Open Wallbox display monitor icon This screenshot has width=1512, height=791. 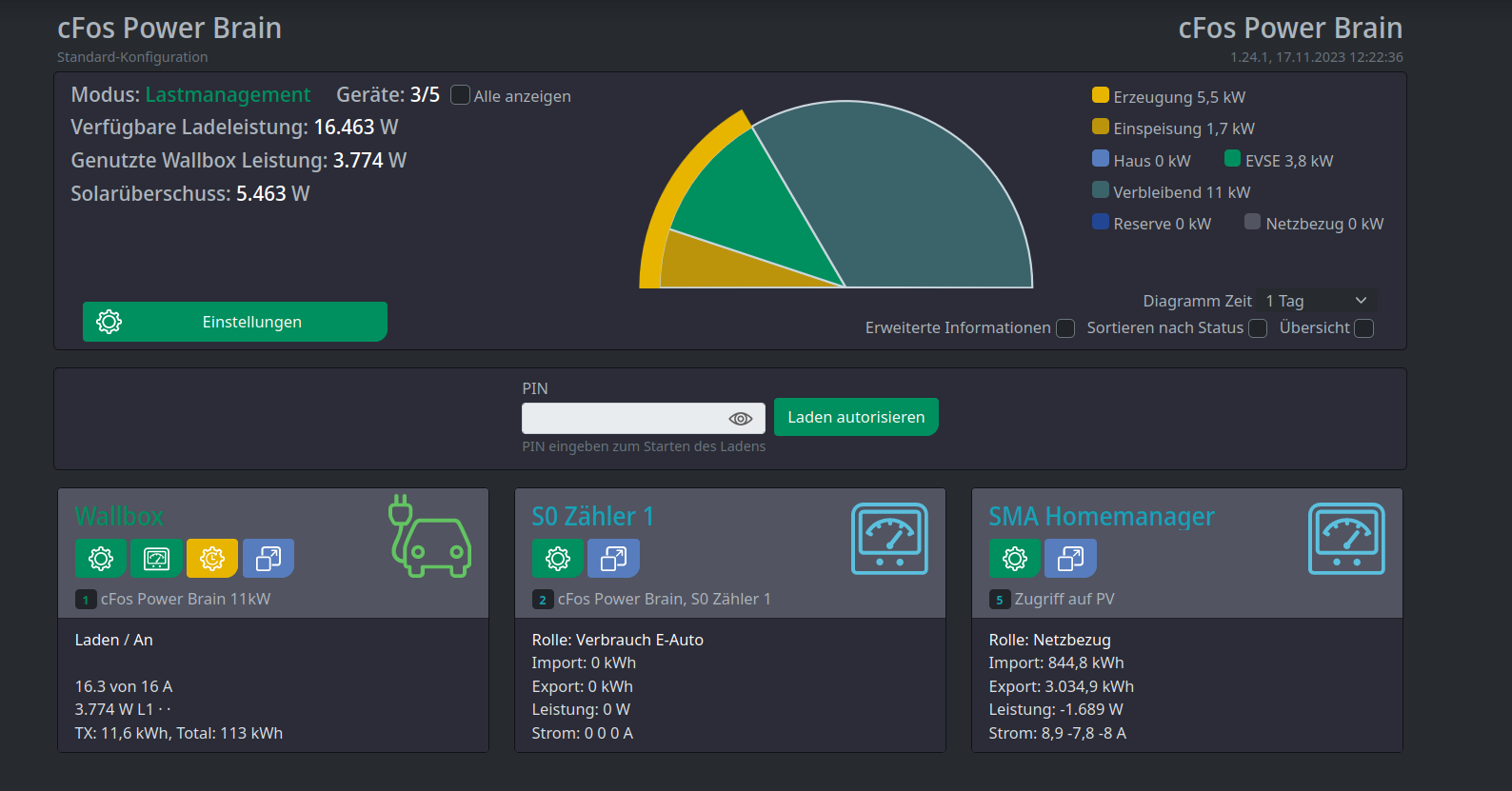[156, 558]
